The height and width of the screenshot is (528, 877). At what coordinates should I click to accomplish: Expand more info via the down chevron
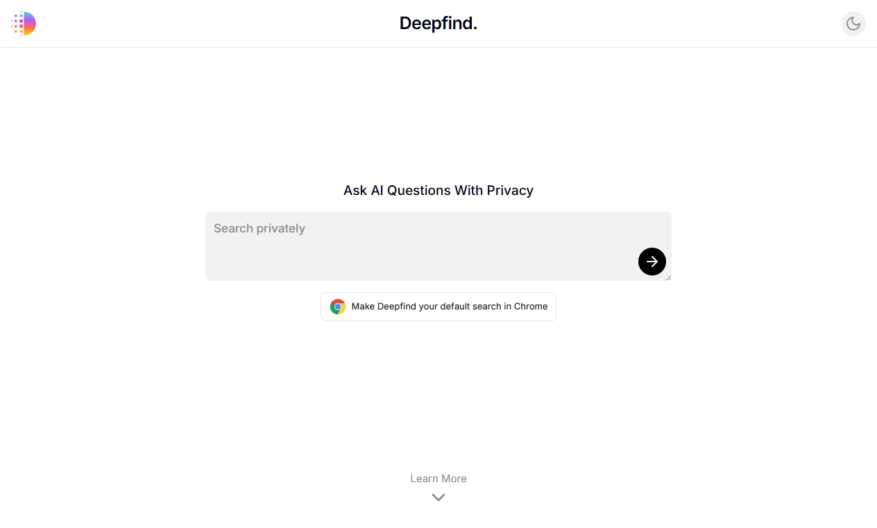[438, 497]
